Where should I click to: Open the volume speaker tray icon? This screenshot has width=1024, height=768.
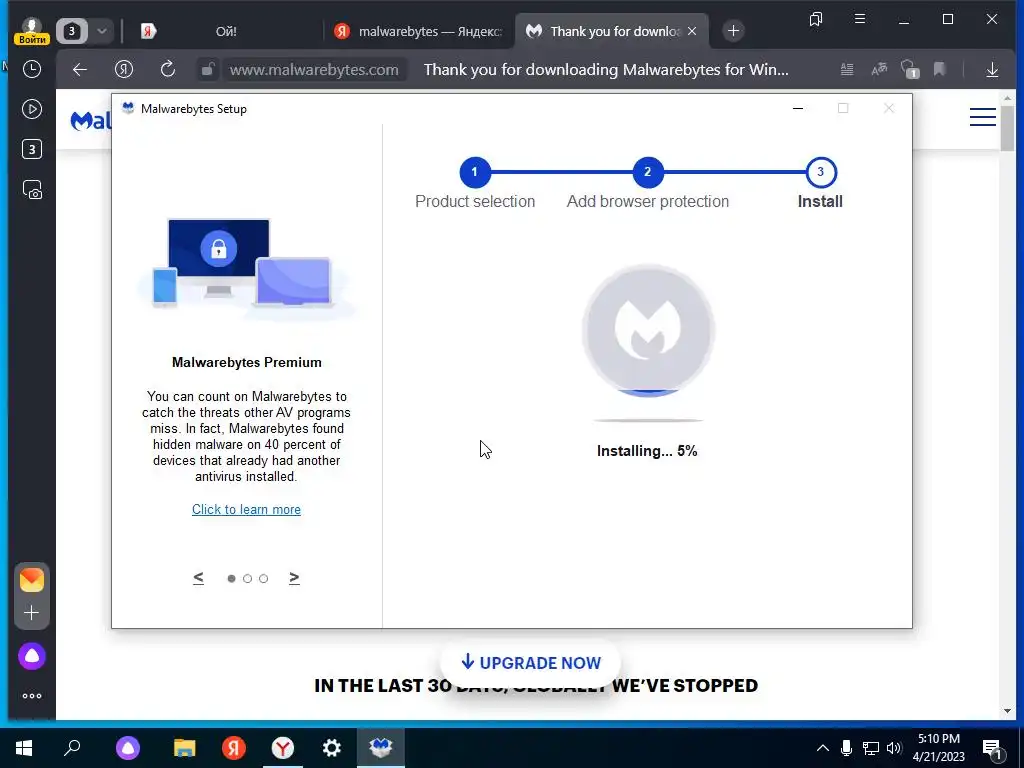(894, 748)
